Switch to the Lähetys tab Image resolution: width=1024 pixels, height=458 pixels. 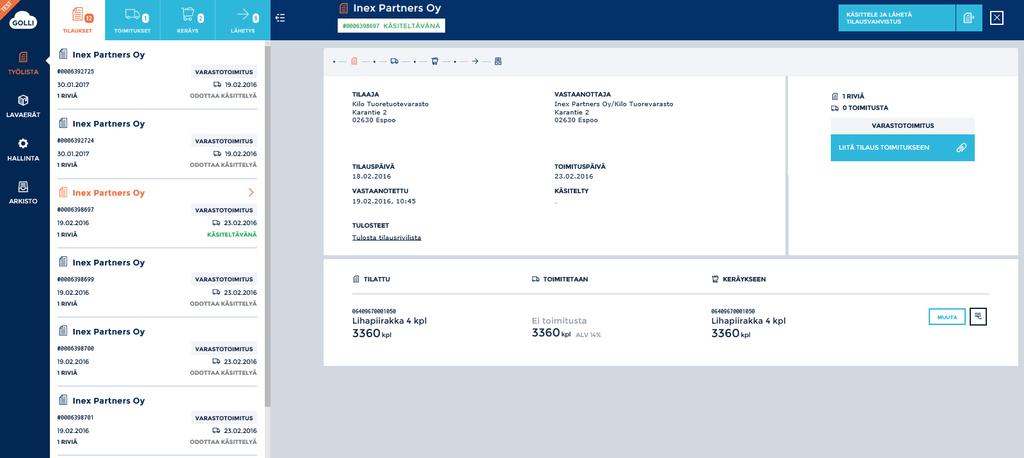tap(242, 20)
